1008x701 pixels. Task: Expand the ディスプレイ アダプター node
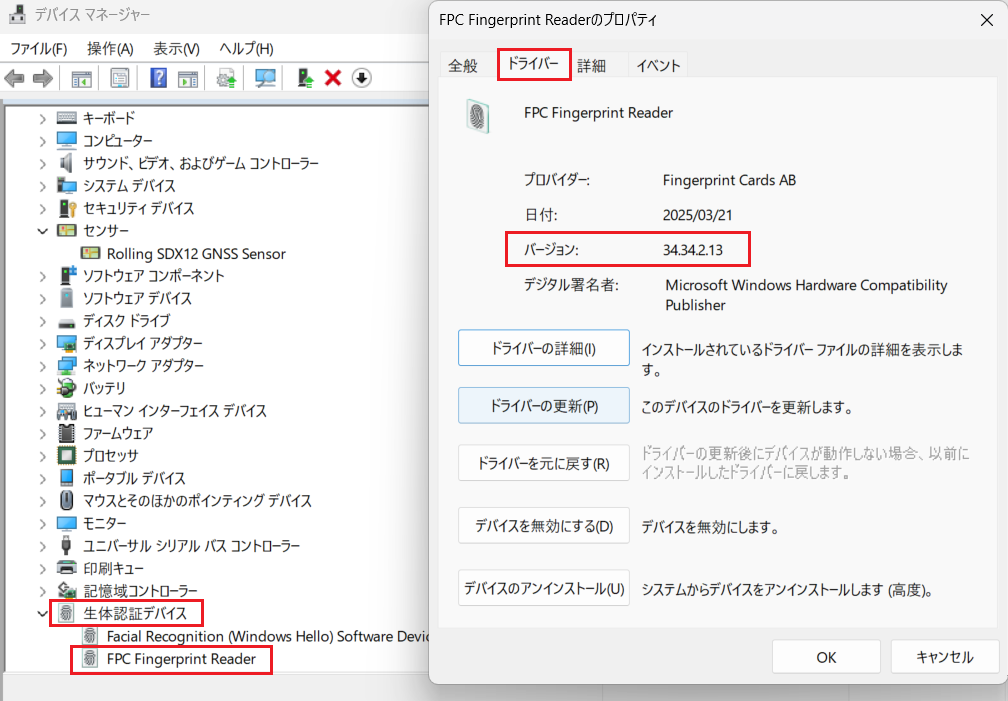[42, 343]
